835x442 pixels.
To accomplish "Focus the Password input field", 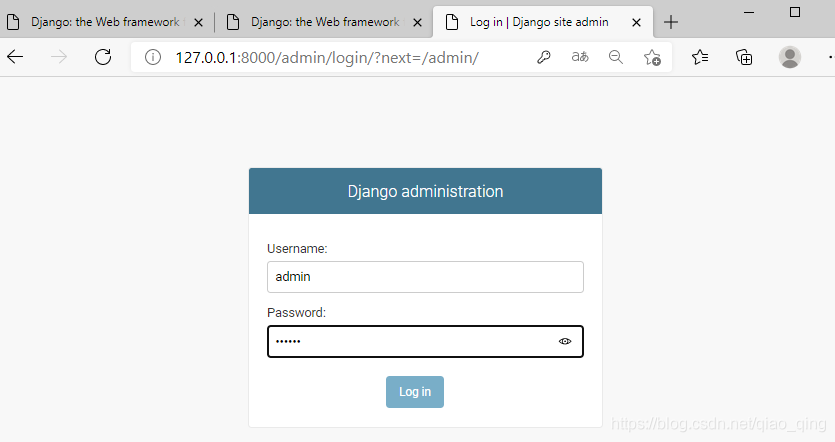I will point(425,341).
